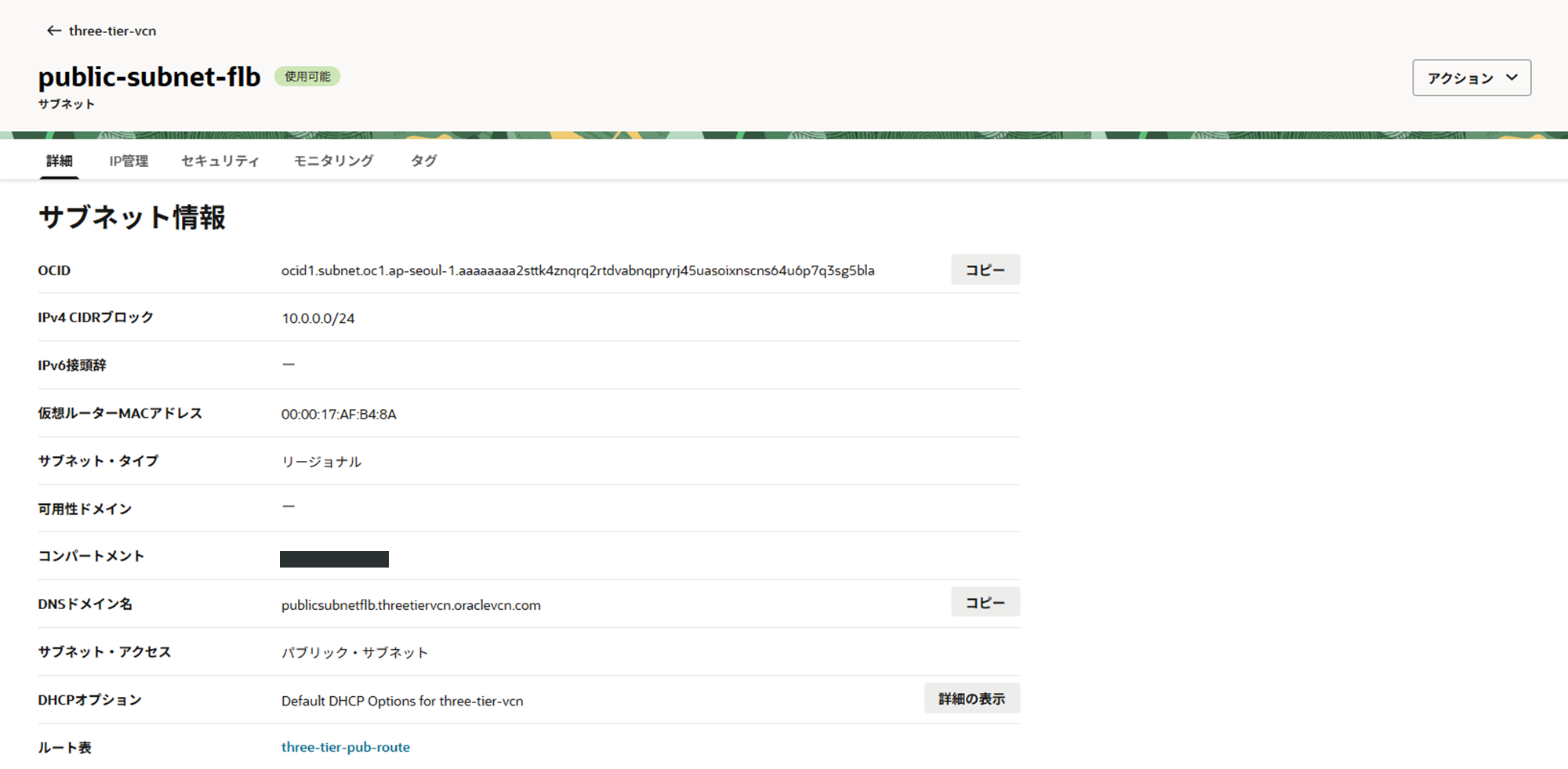Click the パブリック・サブネット access value
Viewport: 1568px width, 769px height.
click(x=355, y=652)
